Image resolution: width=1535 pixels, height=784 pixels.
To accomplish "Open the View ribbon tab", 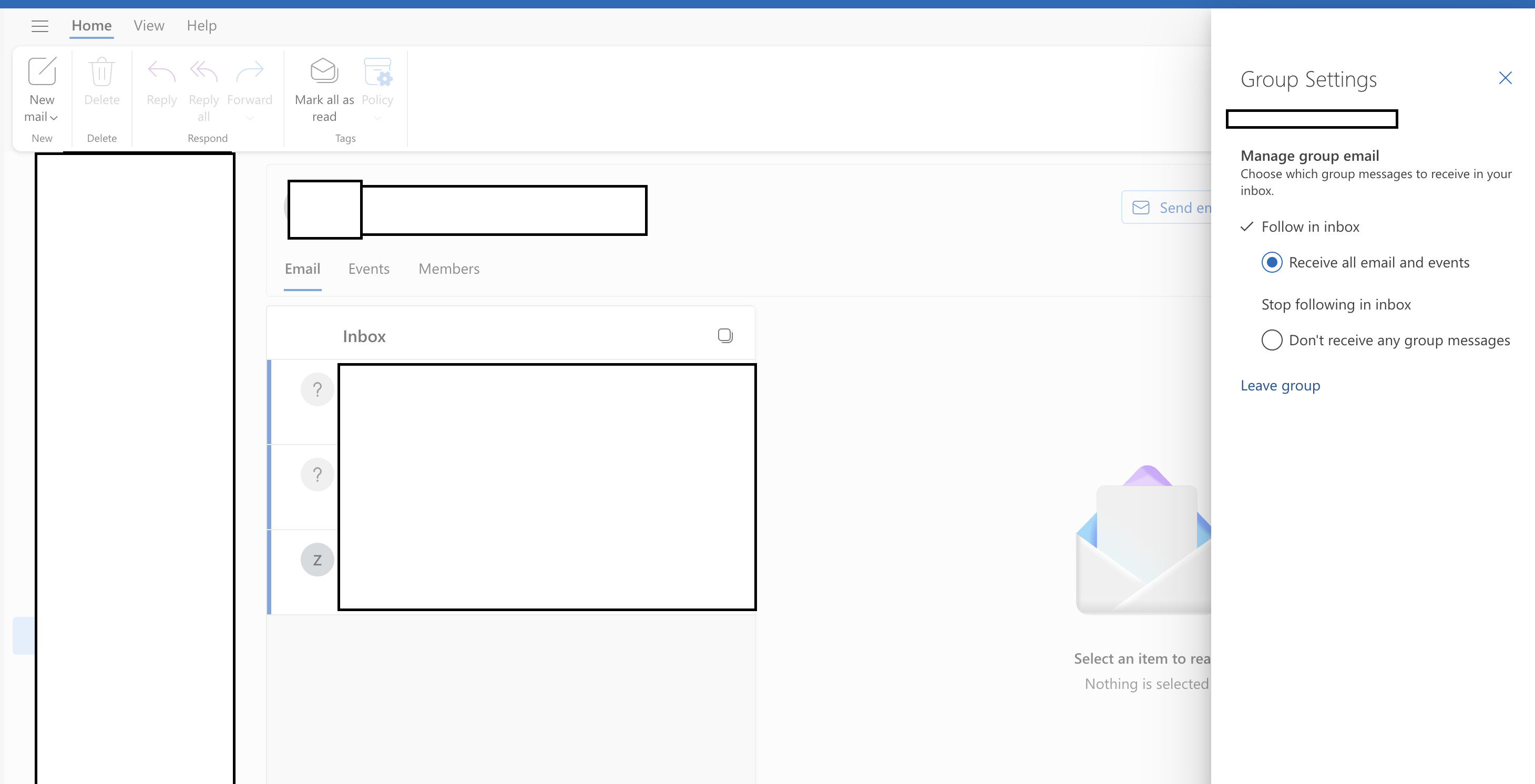I will 149,26.
